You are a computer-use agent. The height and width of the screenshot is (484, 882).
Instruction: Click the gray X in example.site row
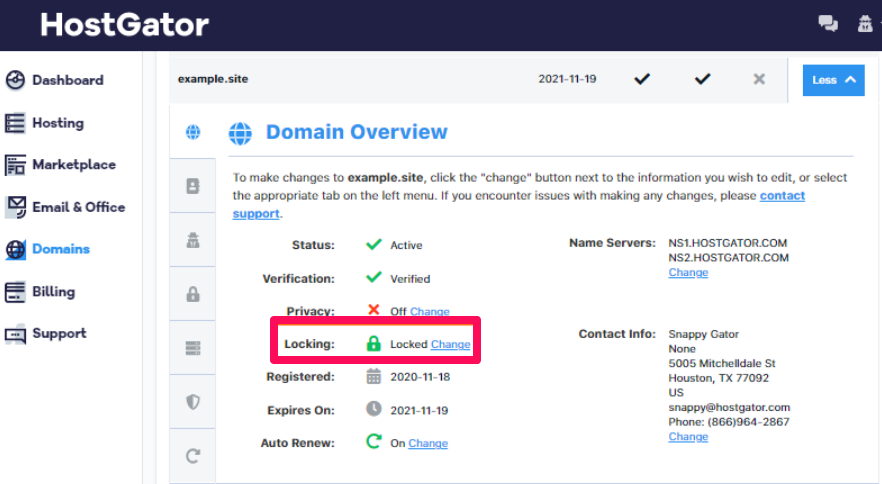pyautogui.click(x=759, y=79)
